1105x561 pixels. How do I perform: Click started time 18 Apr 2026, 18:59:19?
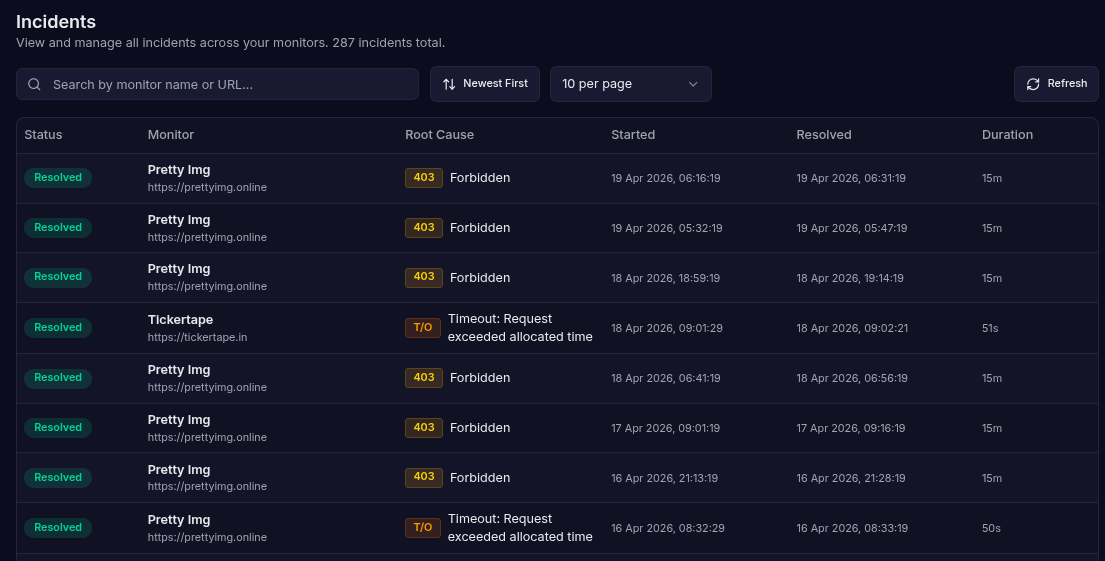click(666, 278)
